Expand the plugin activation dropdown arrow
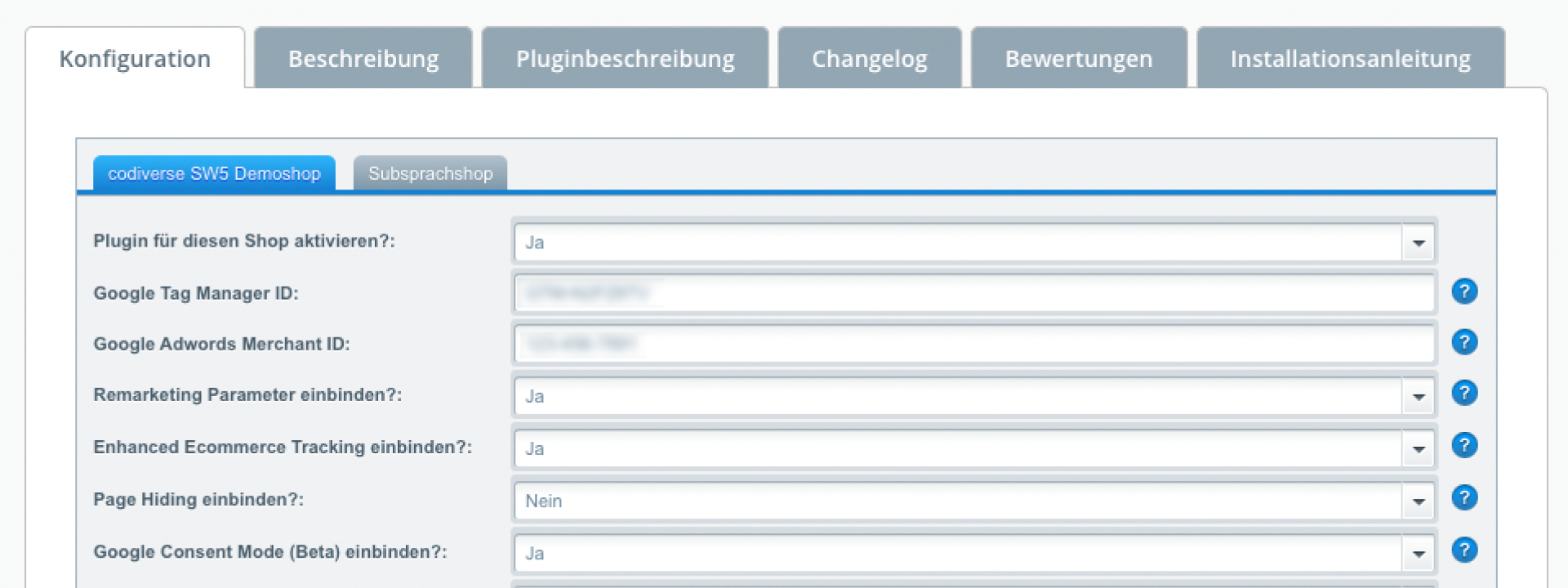The image size is (1568, 588). tap(1419, 243)
